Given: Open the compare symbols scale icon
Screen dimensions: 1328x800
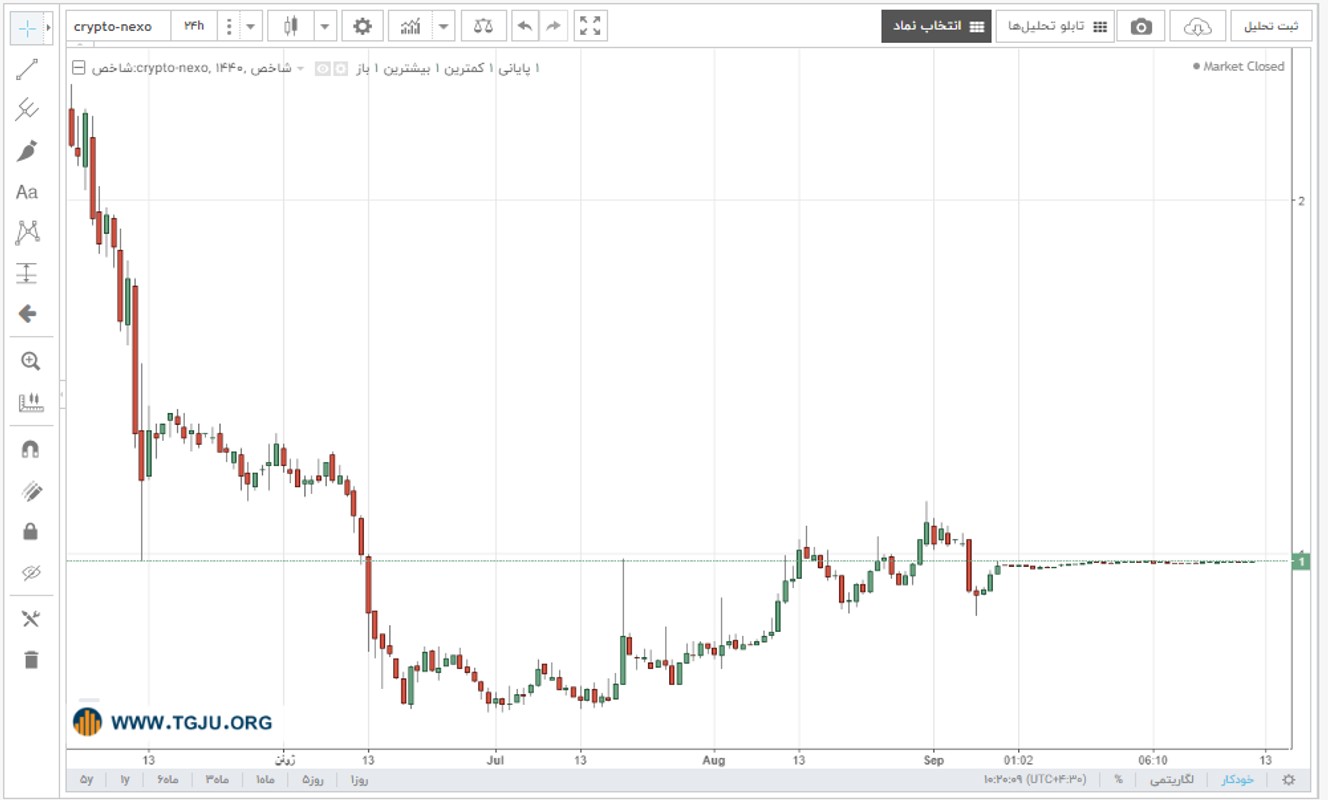Looking at the screenshot, I should pos(484,26).
